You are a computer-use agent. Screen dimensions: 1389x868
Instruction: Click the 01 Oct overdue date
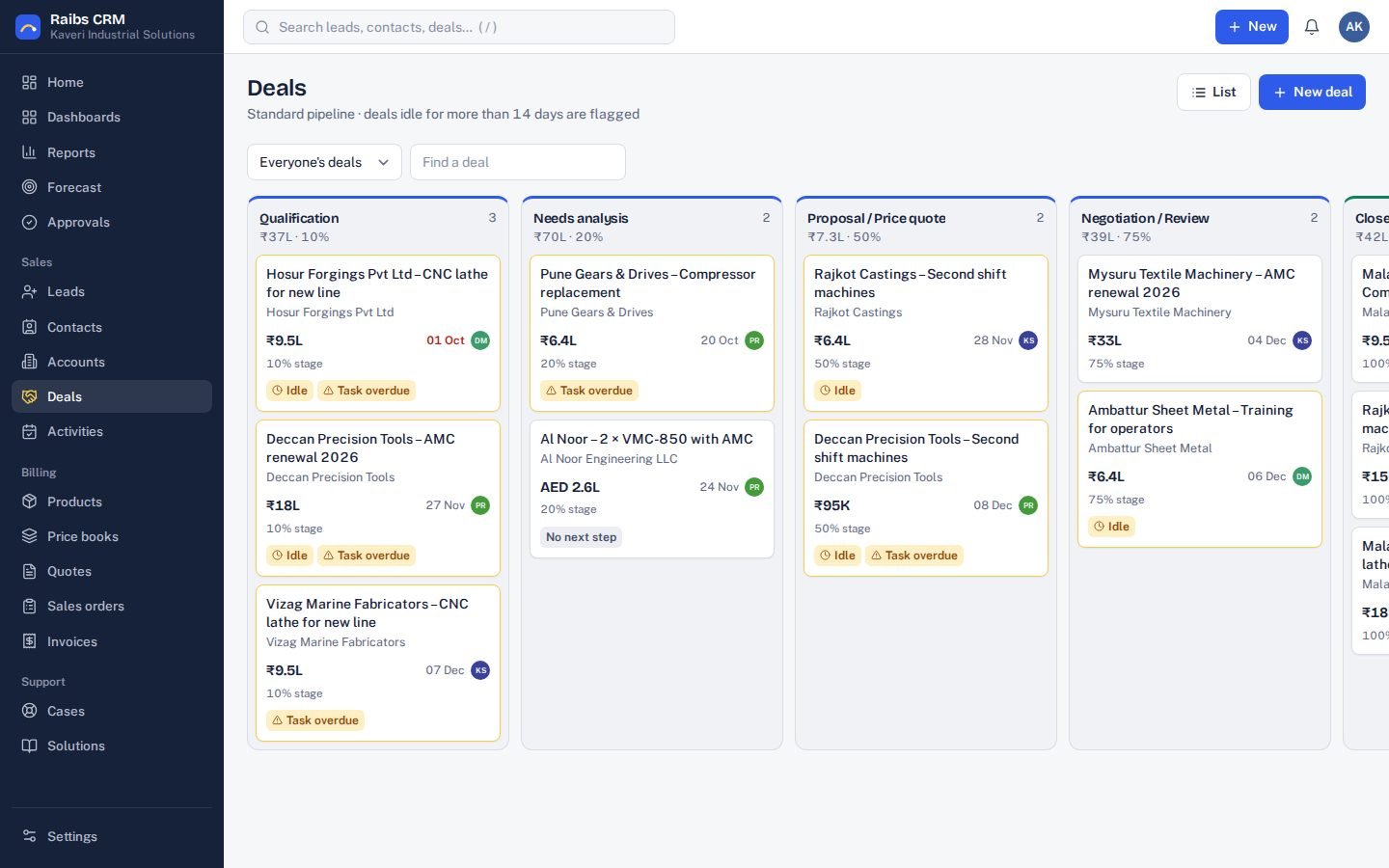click(x=445, y=340)
